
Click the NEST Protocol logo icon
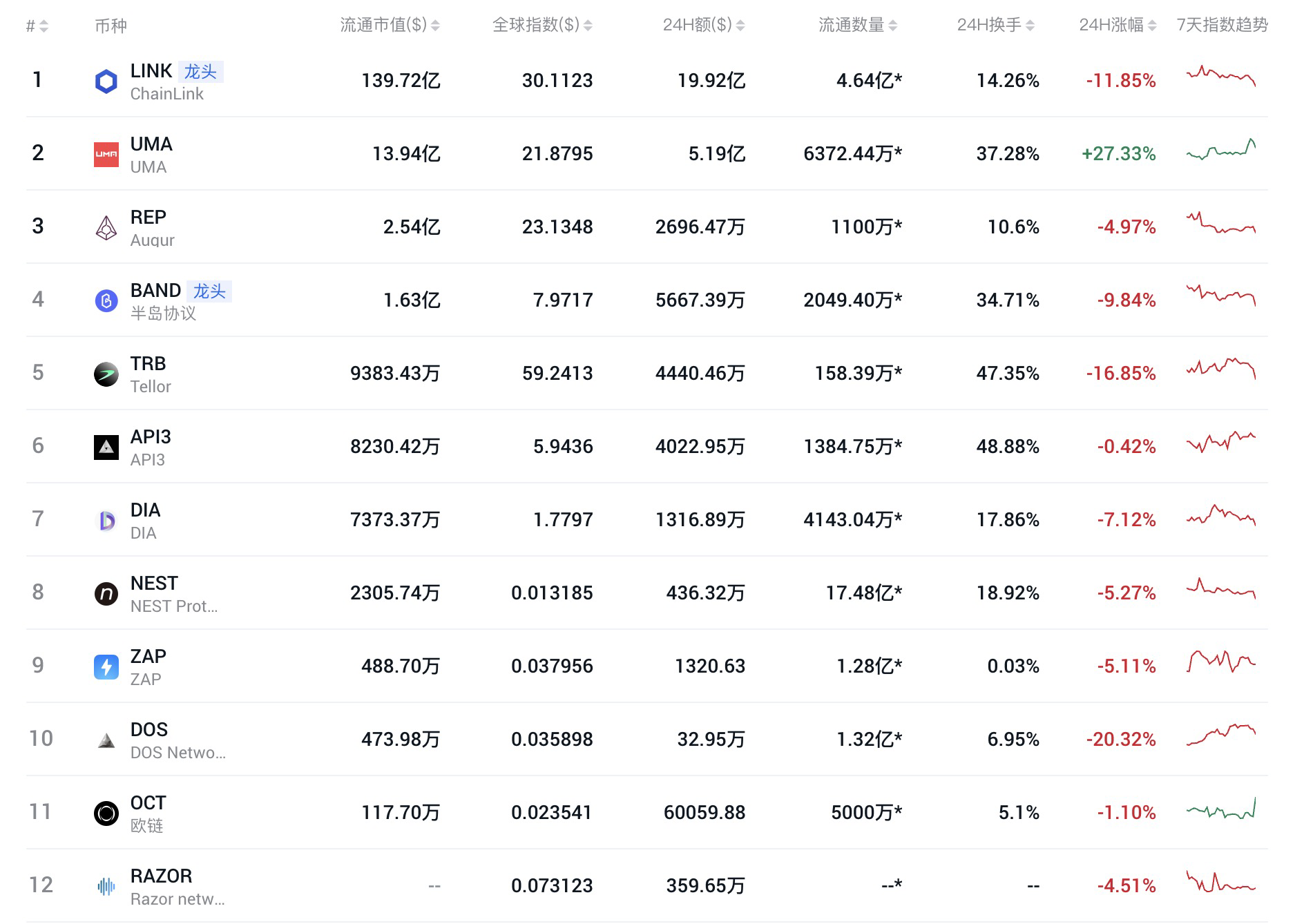[x=106, y=594]
